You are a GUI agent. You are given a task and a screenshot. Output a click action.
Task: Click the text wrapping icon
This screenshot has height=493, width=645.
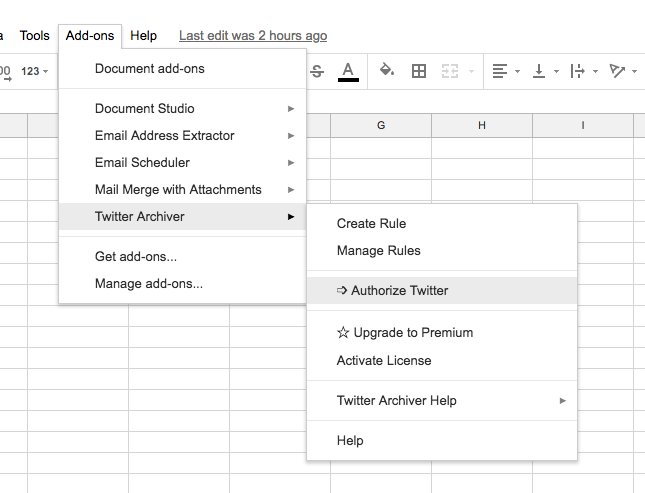coord(578,71)
